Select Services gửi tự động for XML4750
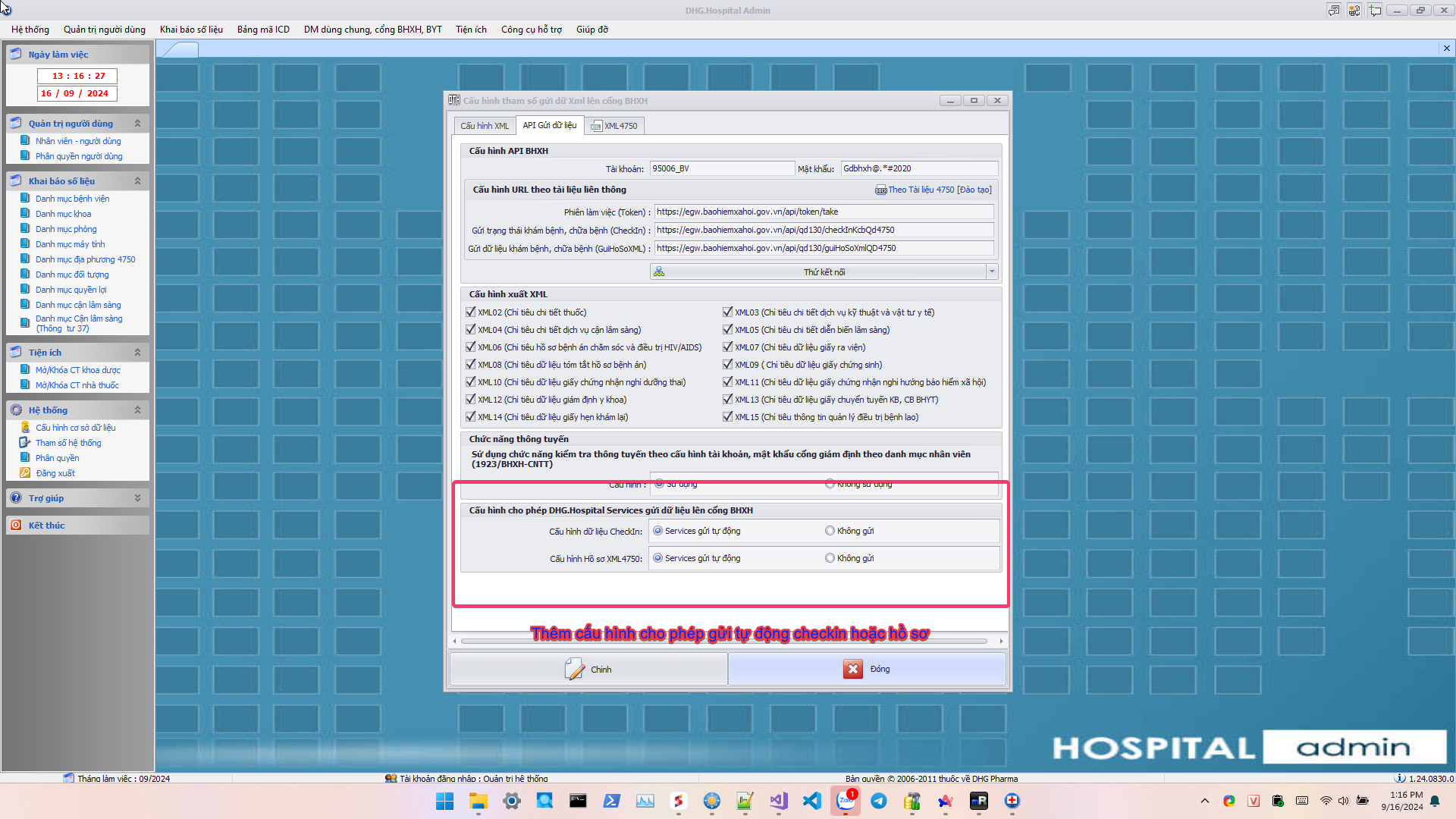The width and height of the screenshot is (1456, 819). (x=657, y=558)
